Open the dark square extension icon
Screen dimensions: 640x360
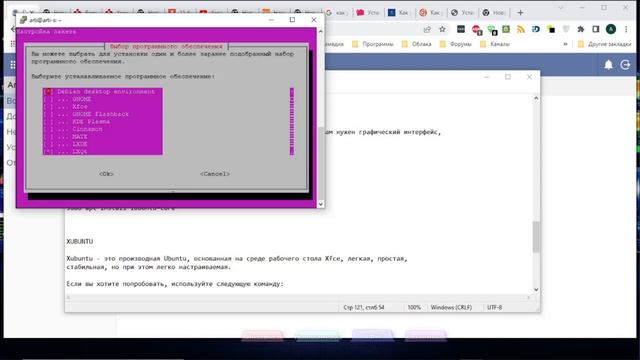[461, 29]
